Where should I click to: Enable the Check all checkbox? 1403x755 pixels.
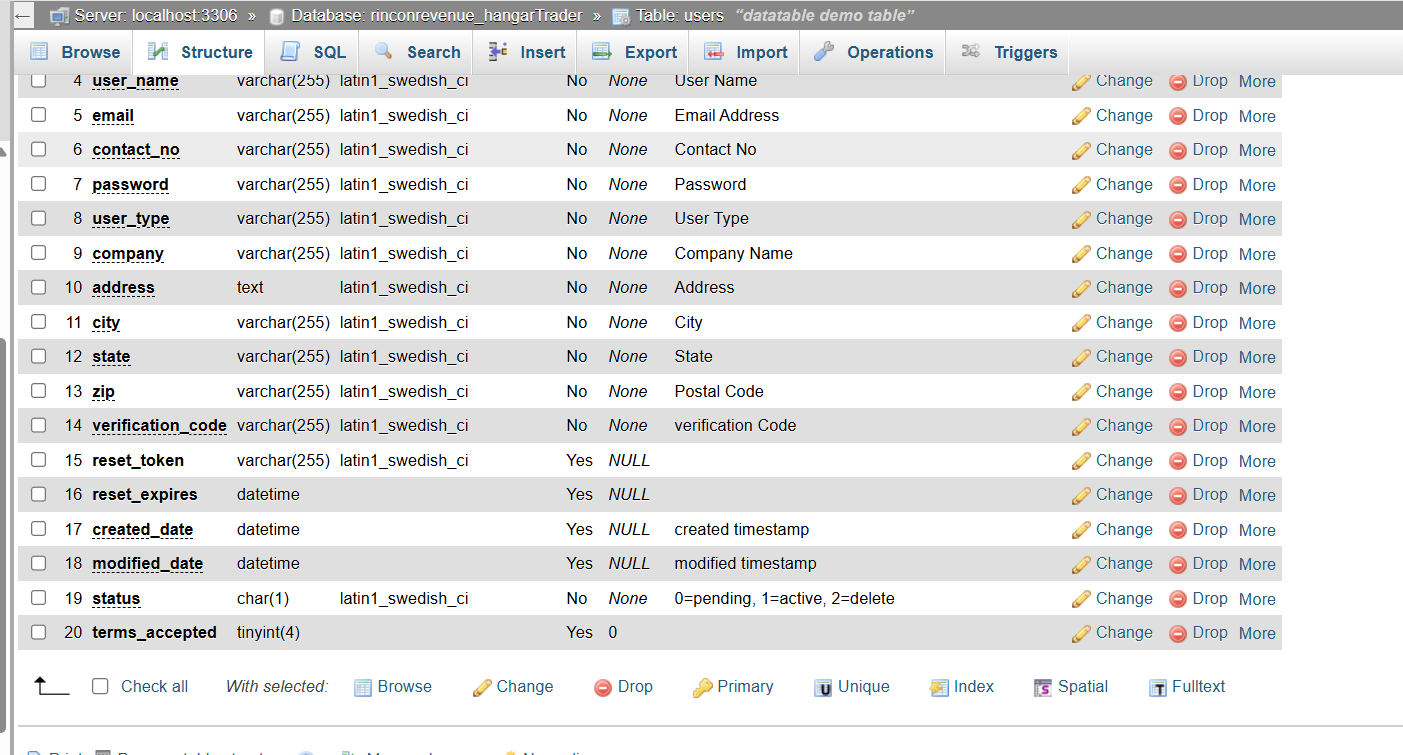(100, 686)
